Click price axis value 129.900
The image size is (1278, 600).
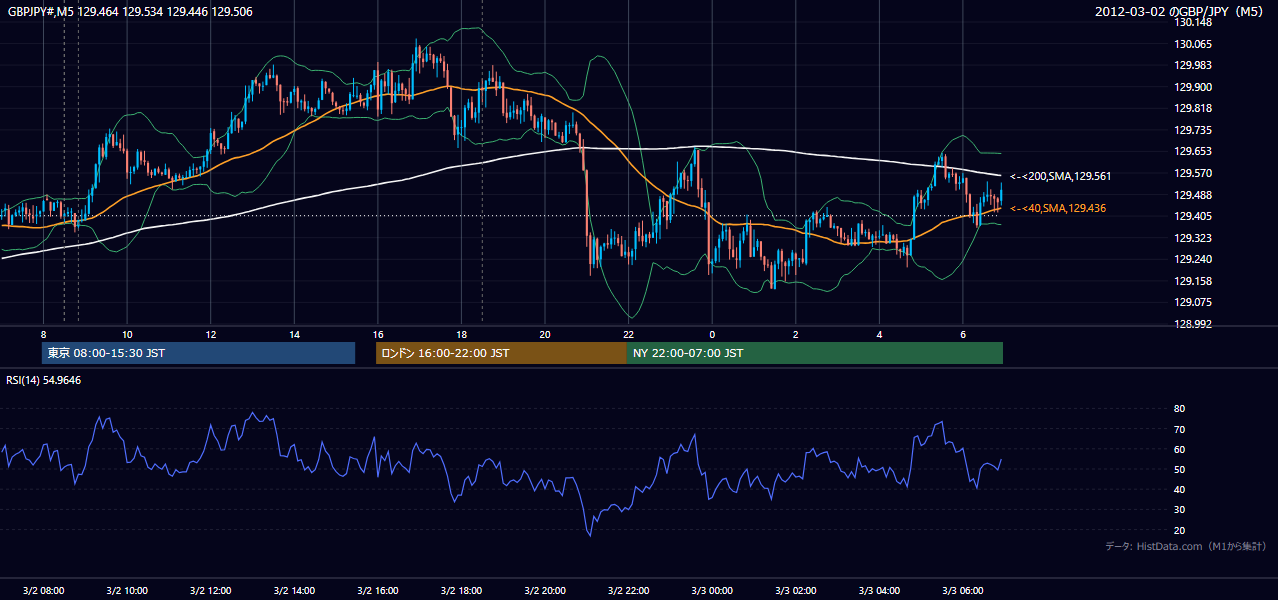1195,87
